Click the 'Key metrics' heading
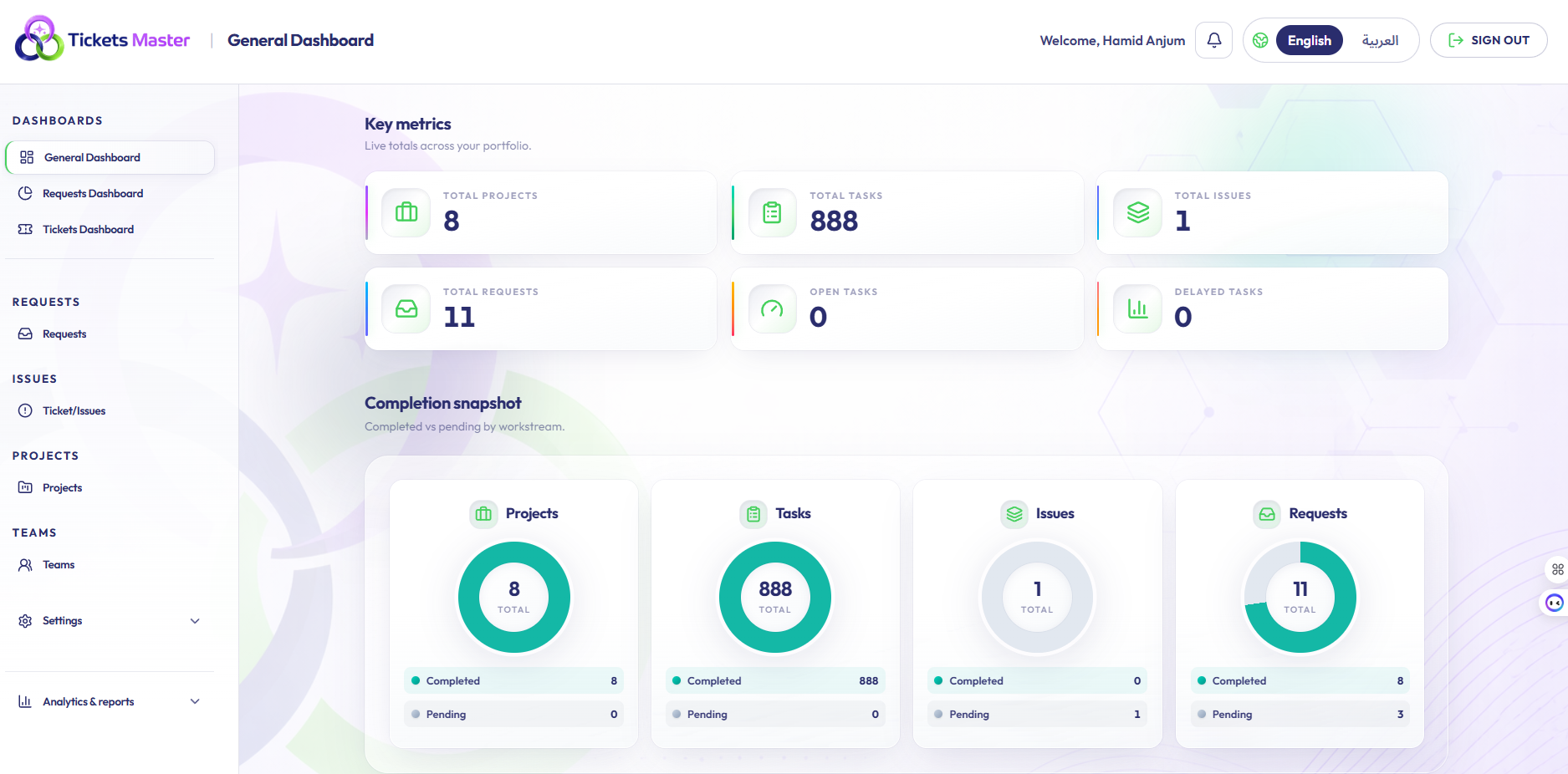1568x774 pixels. pos(408,124)
